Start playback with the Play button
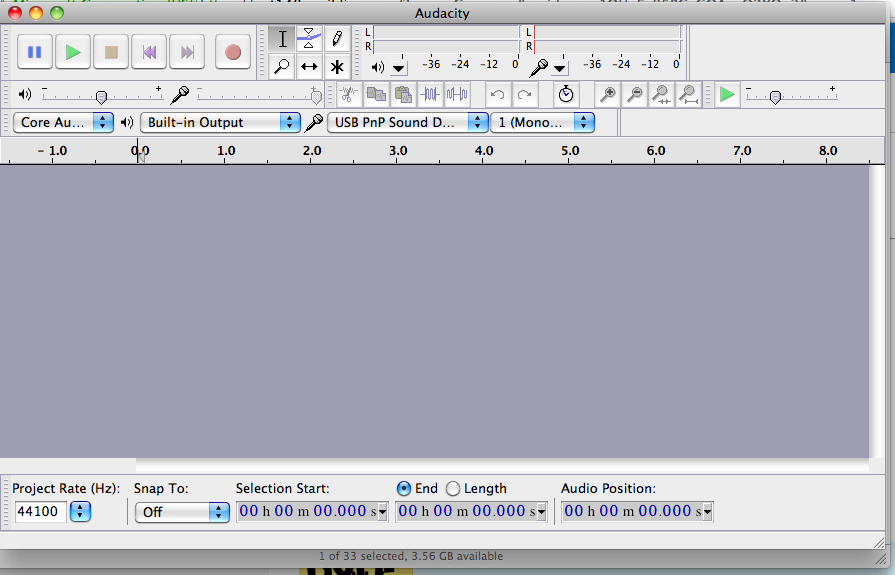The image size is (895, 575). [x=73, y=52]
